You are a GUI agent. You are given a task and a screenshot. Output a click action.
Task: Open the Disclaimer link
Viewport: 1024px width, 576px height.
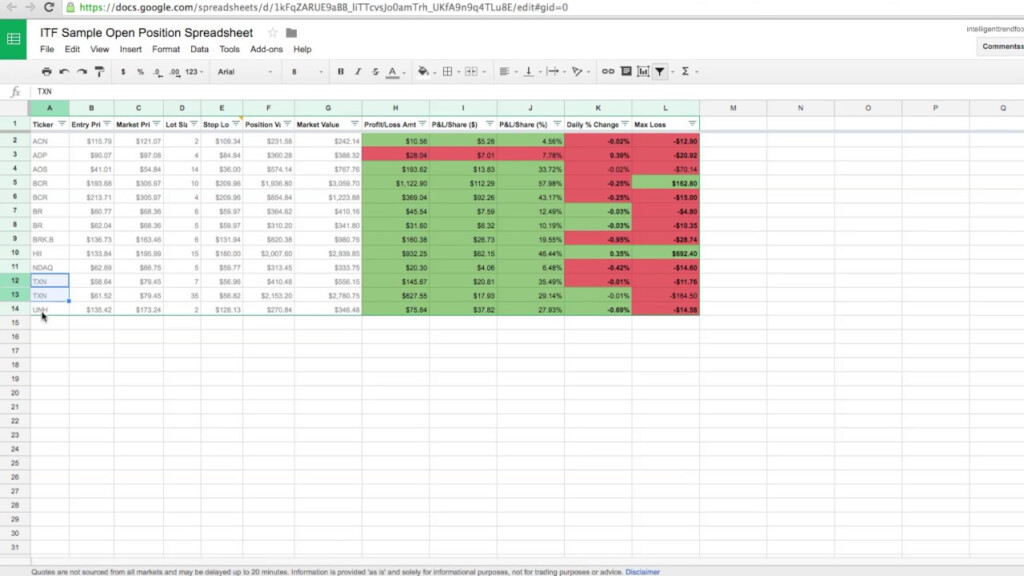[x=643, y=572]
